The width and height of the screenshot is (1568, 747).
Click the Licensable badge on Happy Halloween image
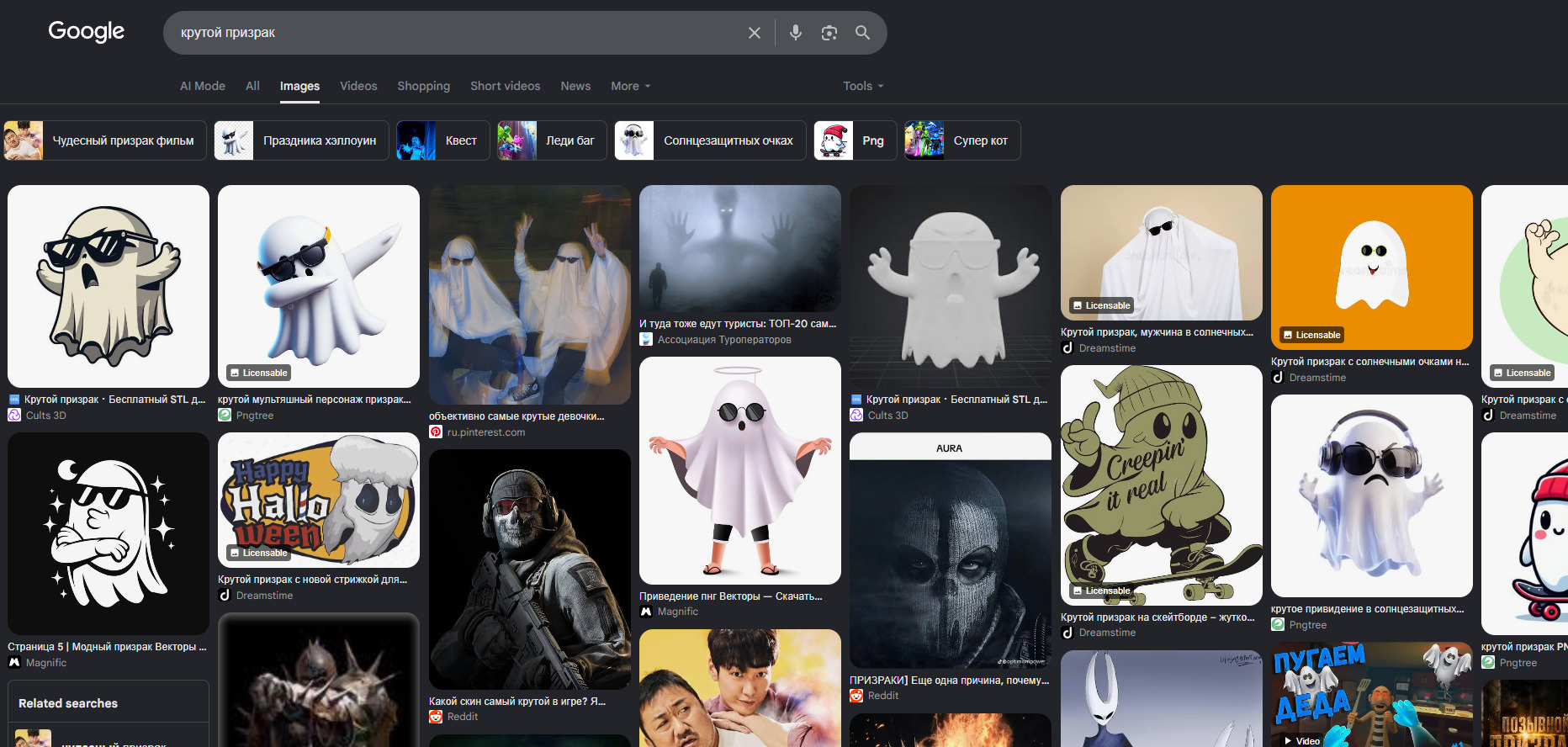pos(258,553)
